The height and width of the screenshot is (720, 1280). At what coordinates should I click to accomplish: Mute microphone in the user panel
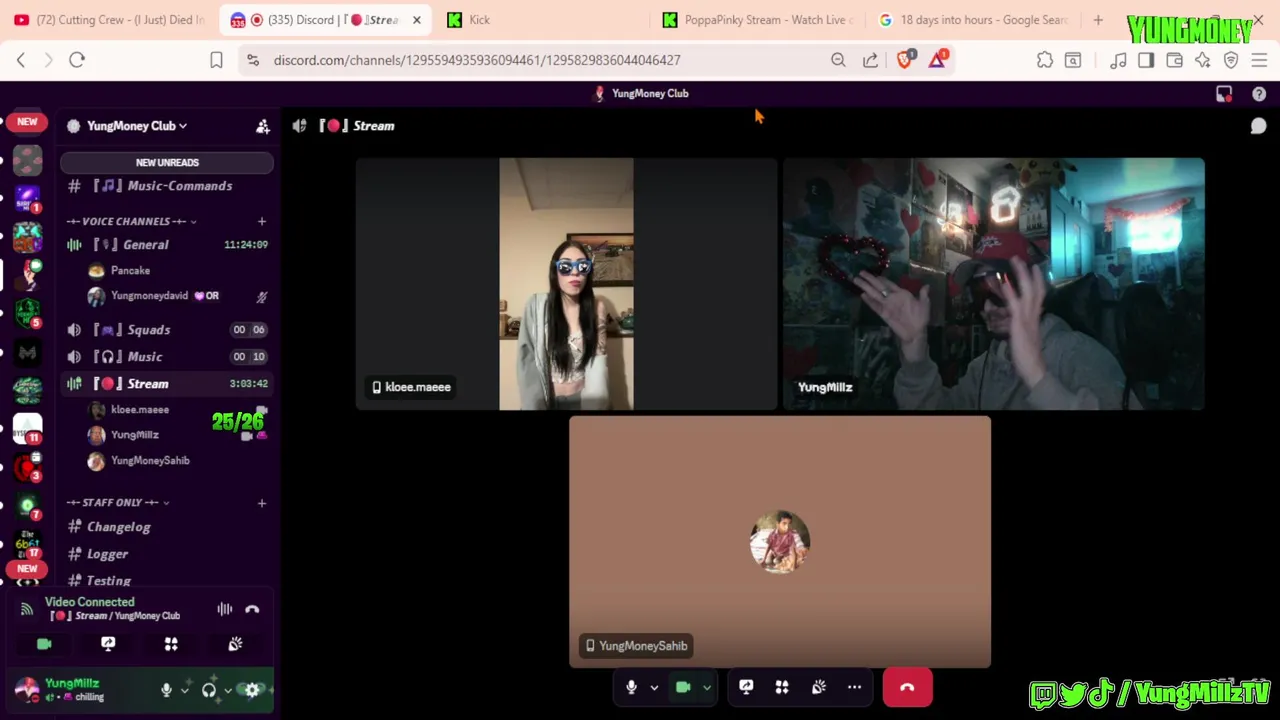166,689
